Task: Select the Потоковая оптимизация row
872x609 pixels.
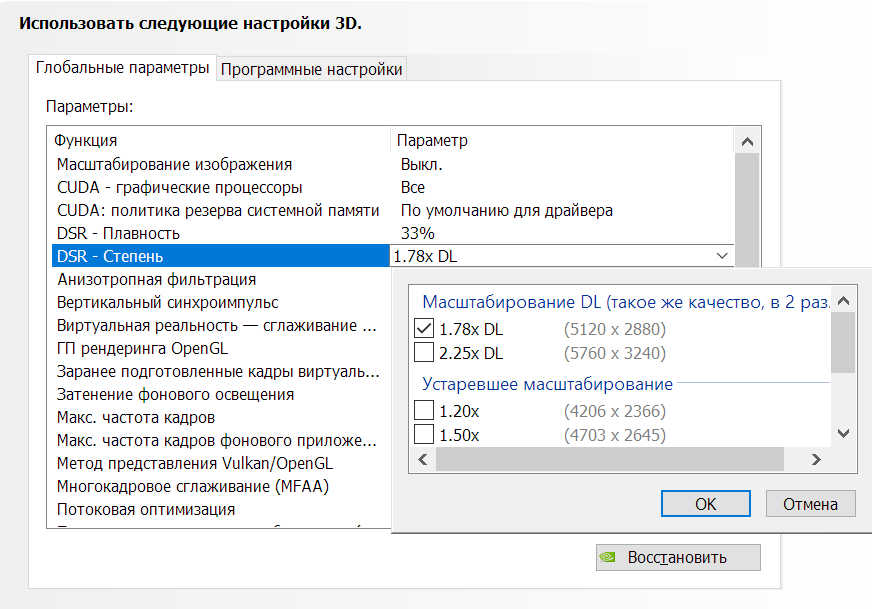Action: tap(221, 509)
